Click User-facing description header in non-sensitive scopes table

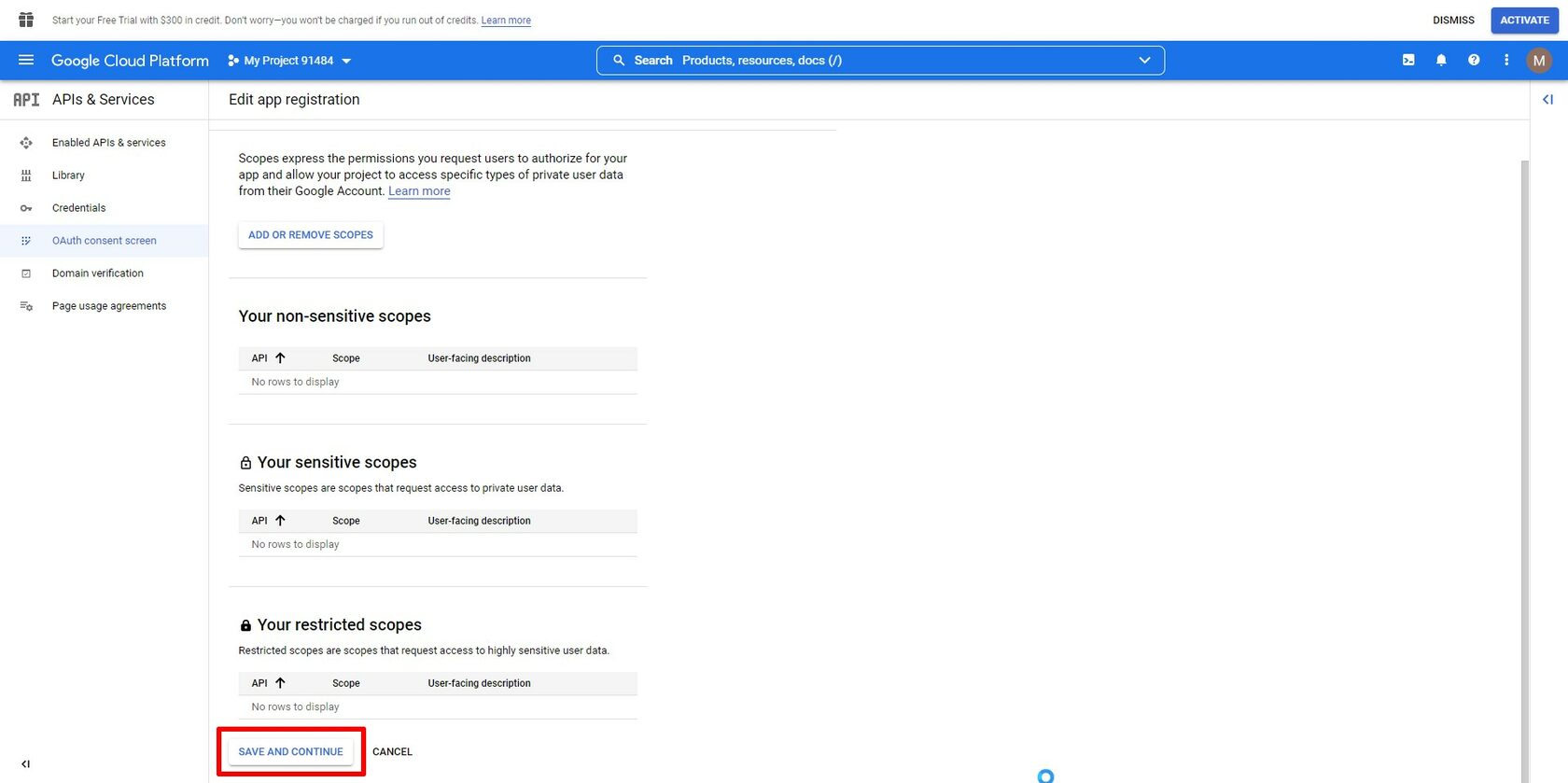(x=479, y=358)
